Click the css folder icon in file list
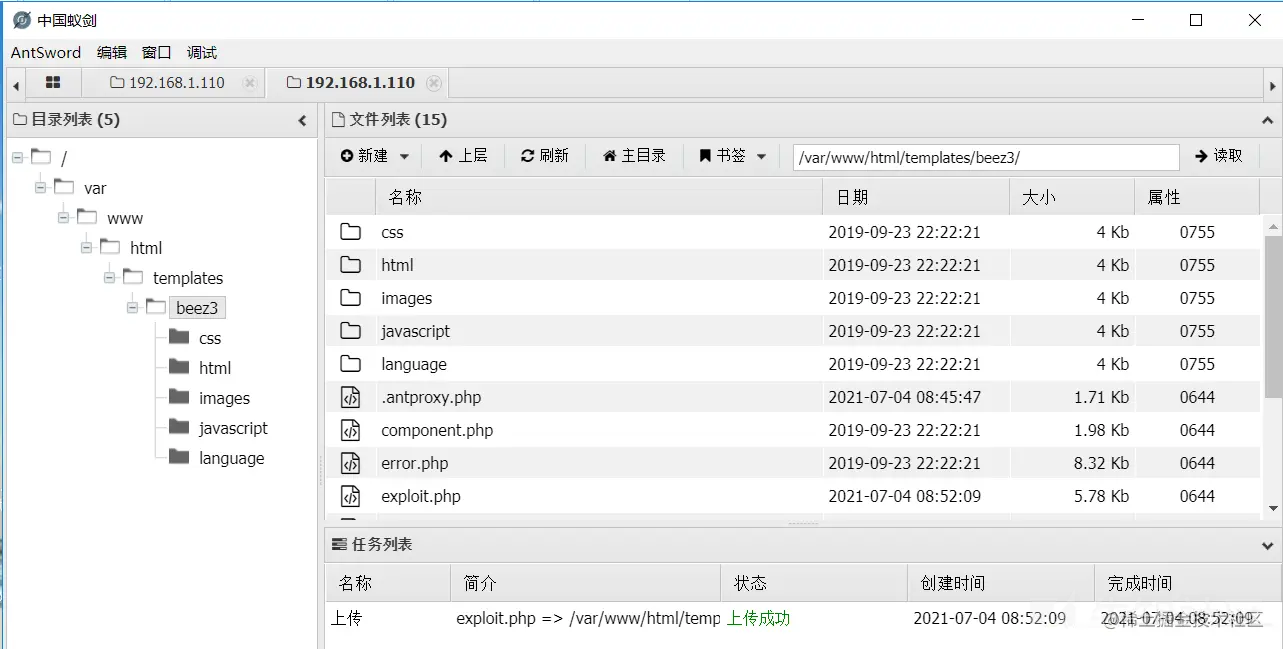Screen dimensions: 1283x649 point(350,232)
